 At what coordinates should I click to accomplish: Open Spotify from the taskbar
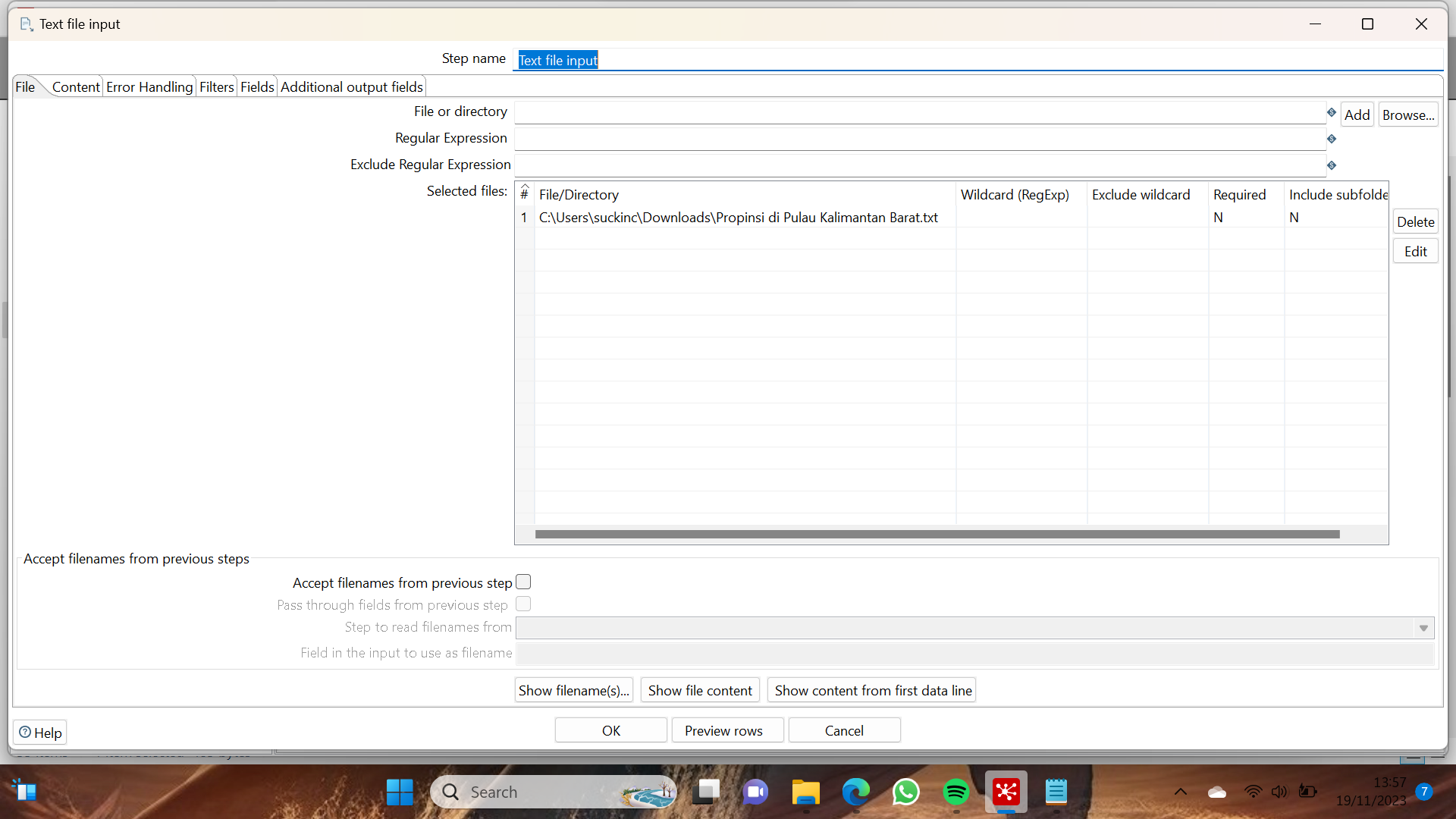coord(955,792)
